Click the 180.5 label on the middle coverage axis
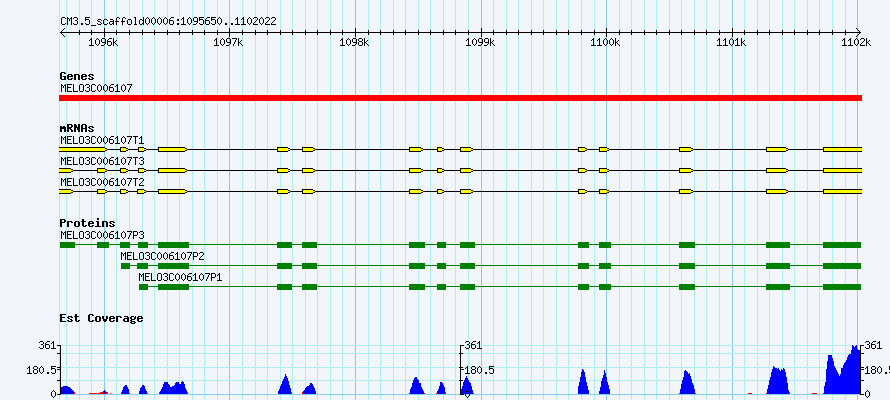The image size is (890, 400). click(x=480, y=370)
